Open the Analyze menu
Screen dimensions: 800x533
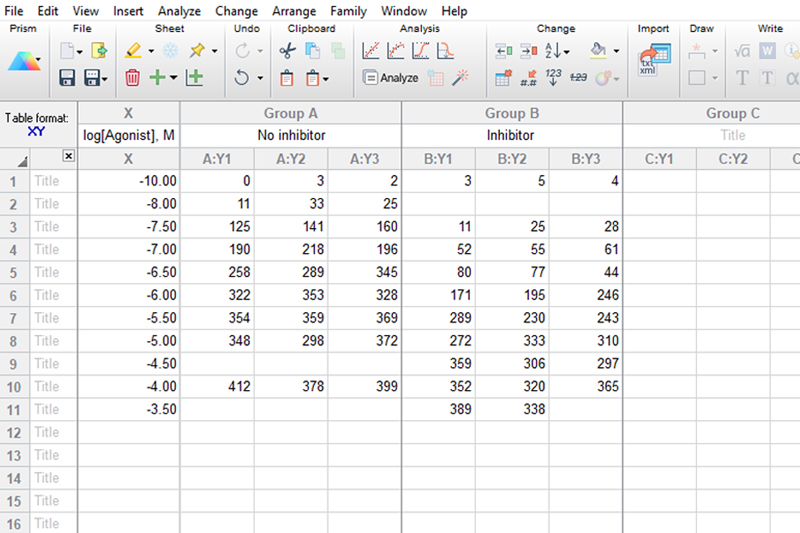tap(179, 11)
